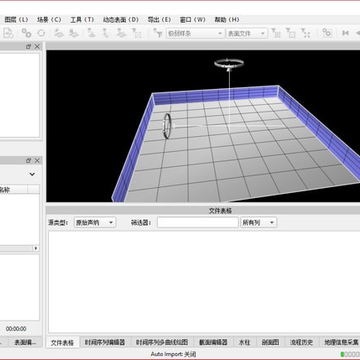Click the right arrow of the left panel scrollbar
360x360 pixels.
36,248
